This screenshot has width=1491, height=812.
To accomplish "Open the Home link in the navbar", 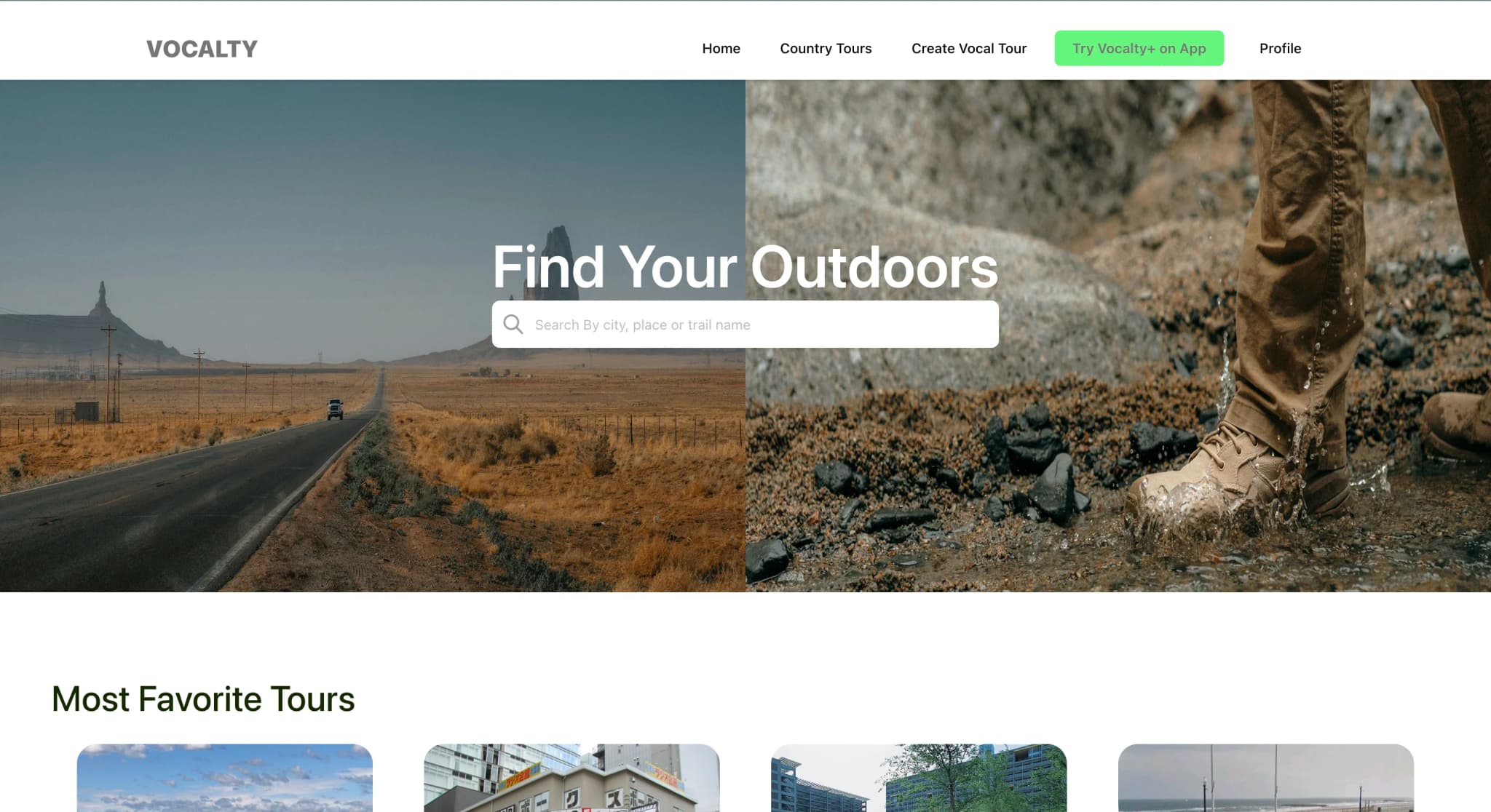I will click(x=721, y=49).
